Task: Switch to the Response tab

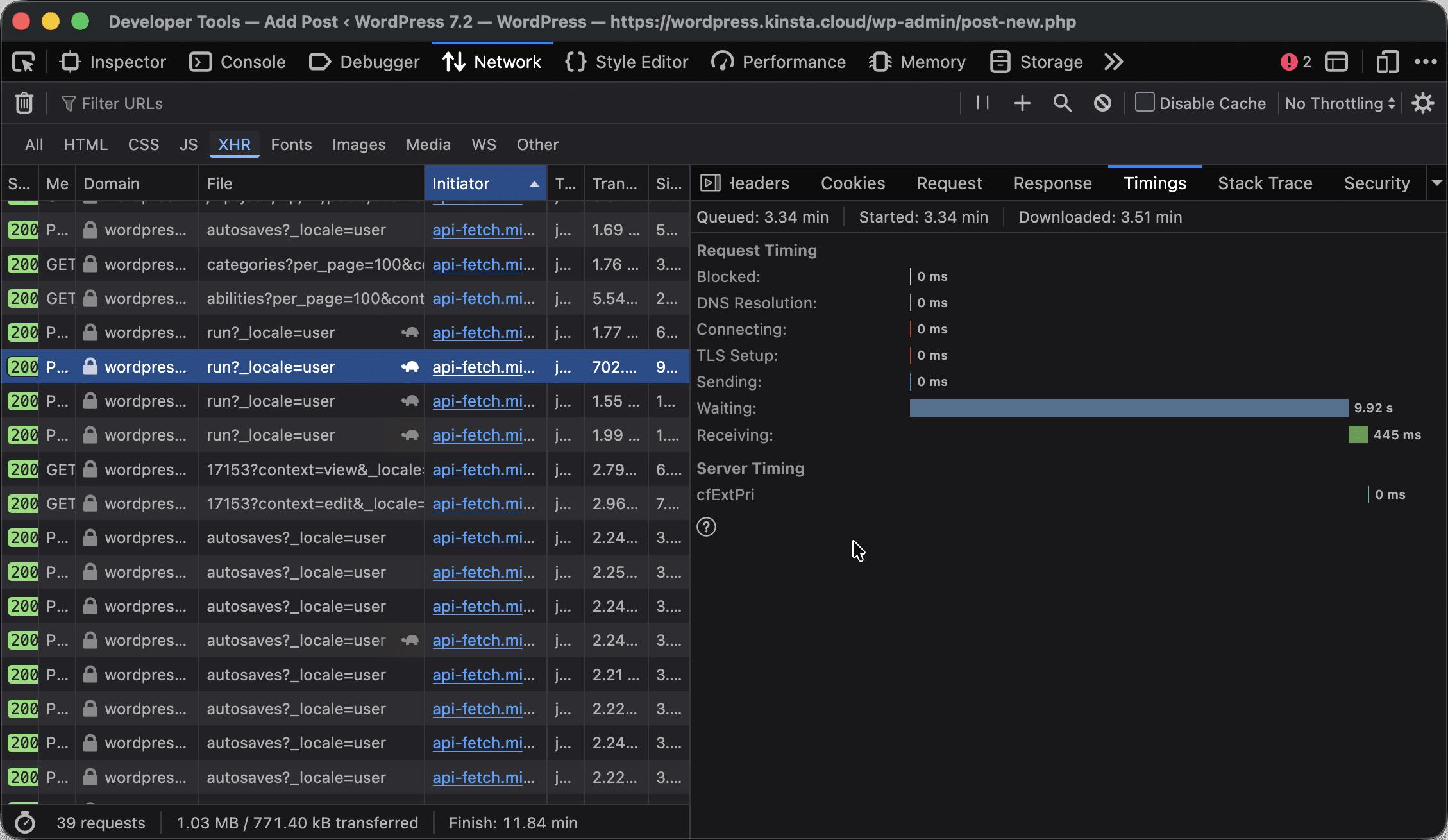Action: coord(1052,183)
